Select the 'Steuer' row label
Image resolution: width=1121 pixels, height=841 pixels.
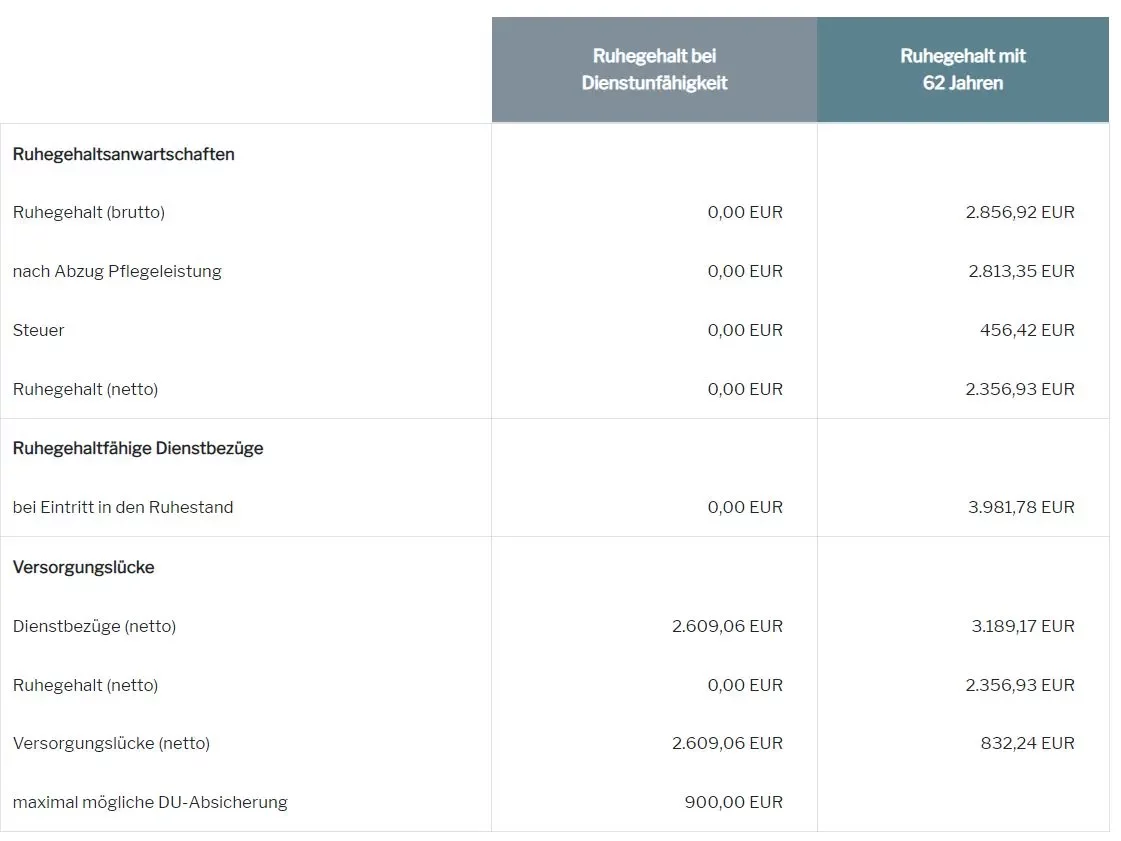(39, 330)
